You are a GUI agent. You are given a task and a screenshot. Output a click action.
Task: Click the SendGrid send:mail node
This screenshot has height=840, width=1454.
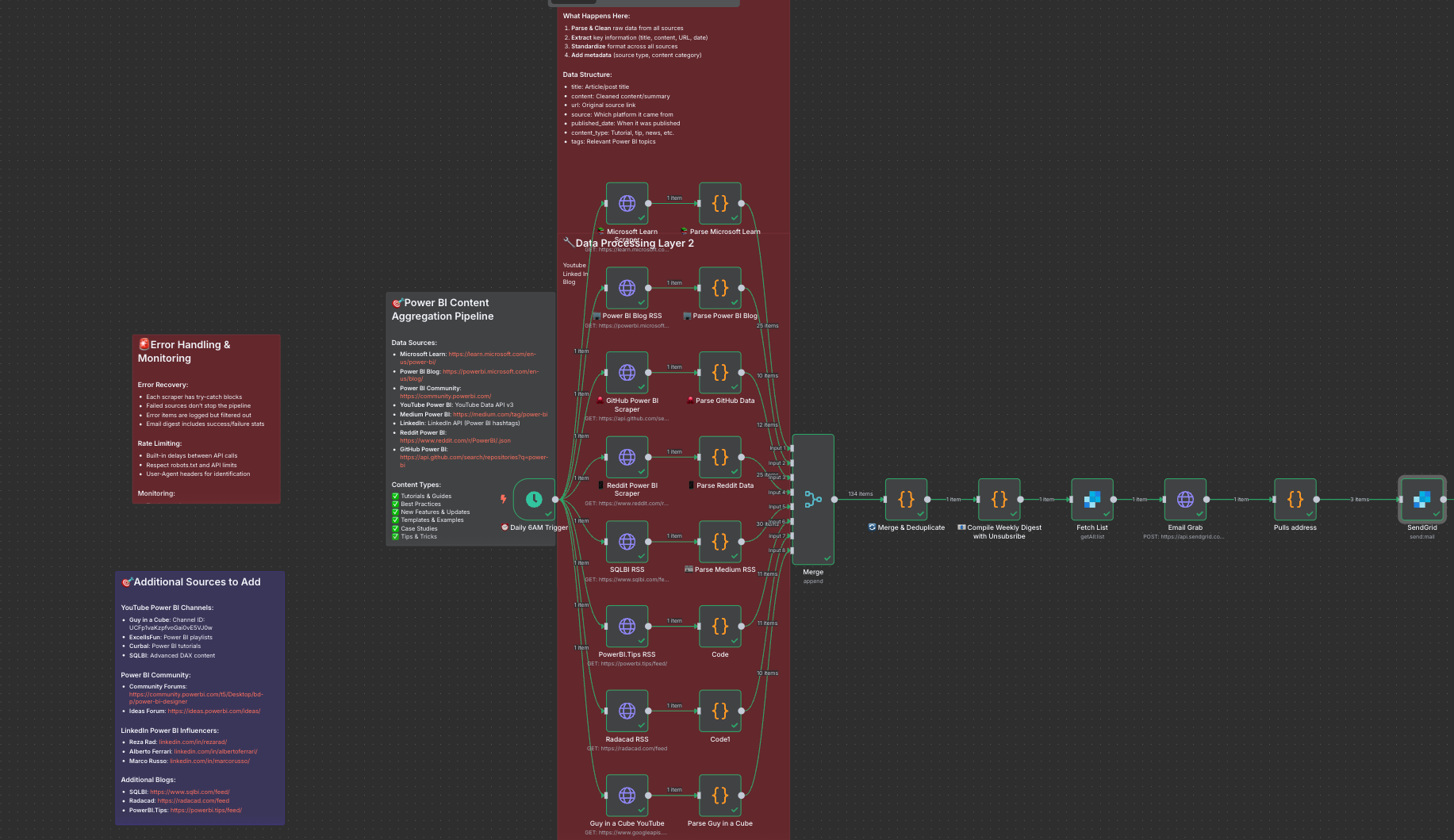1421,500
